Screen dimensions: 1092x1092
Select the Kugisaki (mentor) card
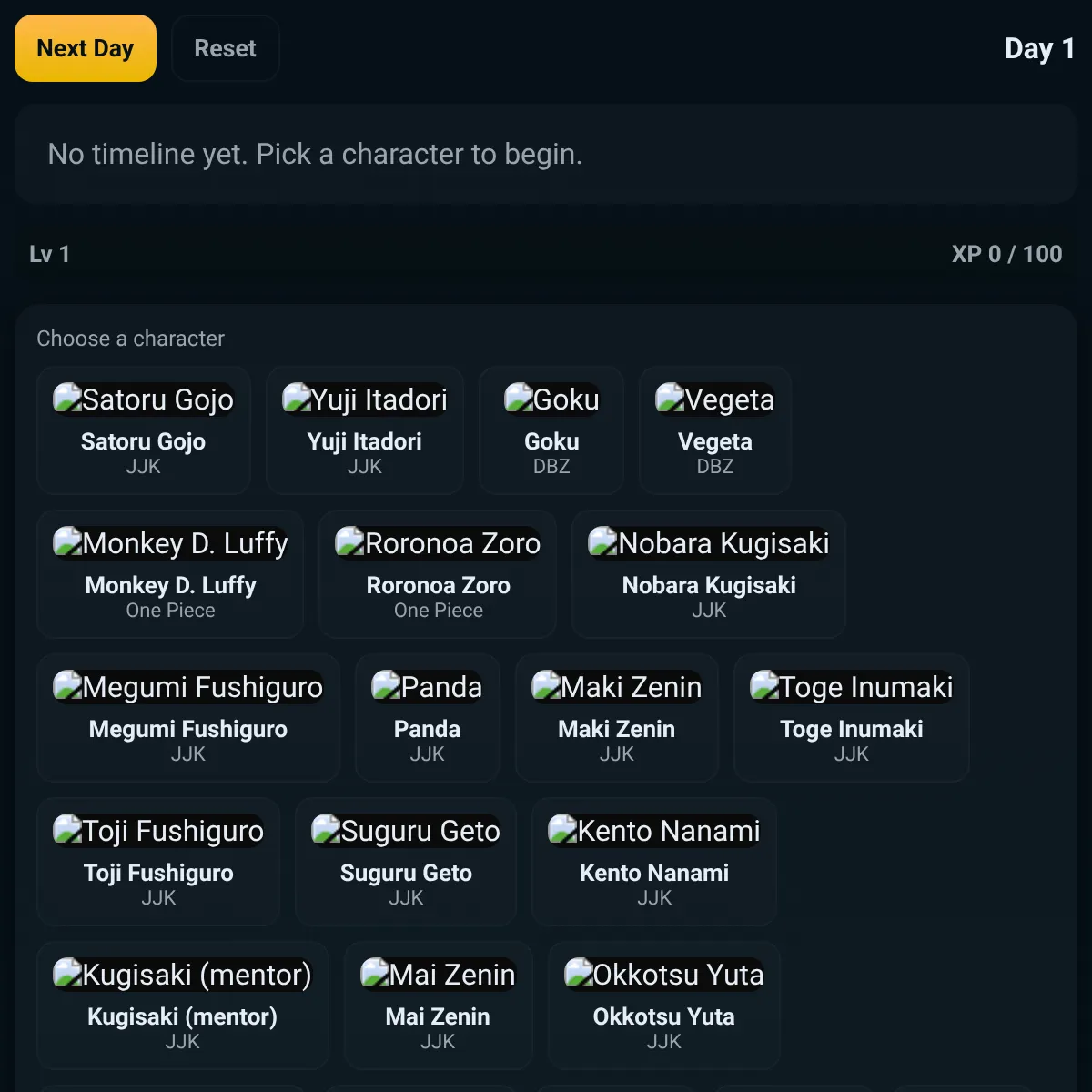183,1006
